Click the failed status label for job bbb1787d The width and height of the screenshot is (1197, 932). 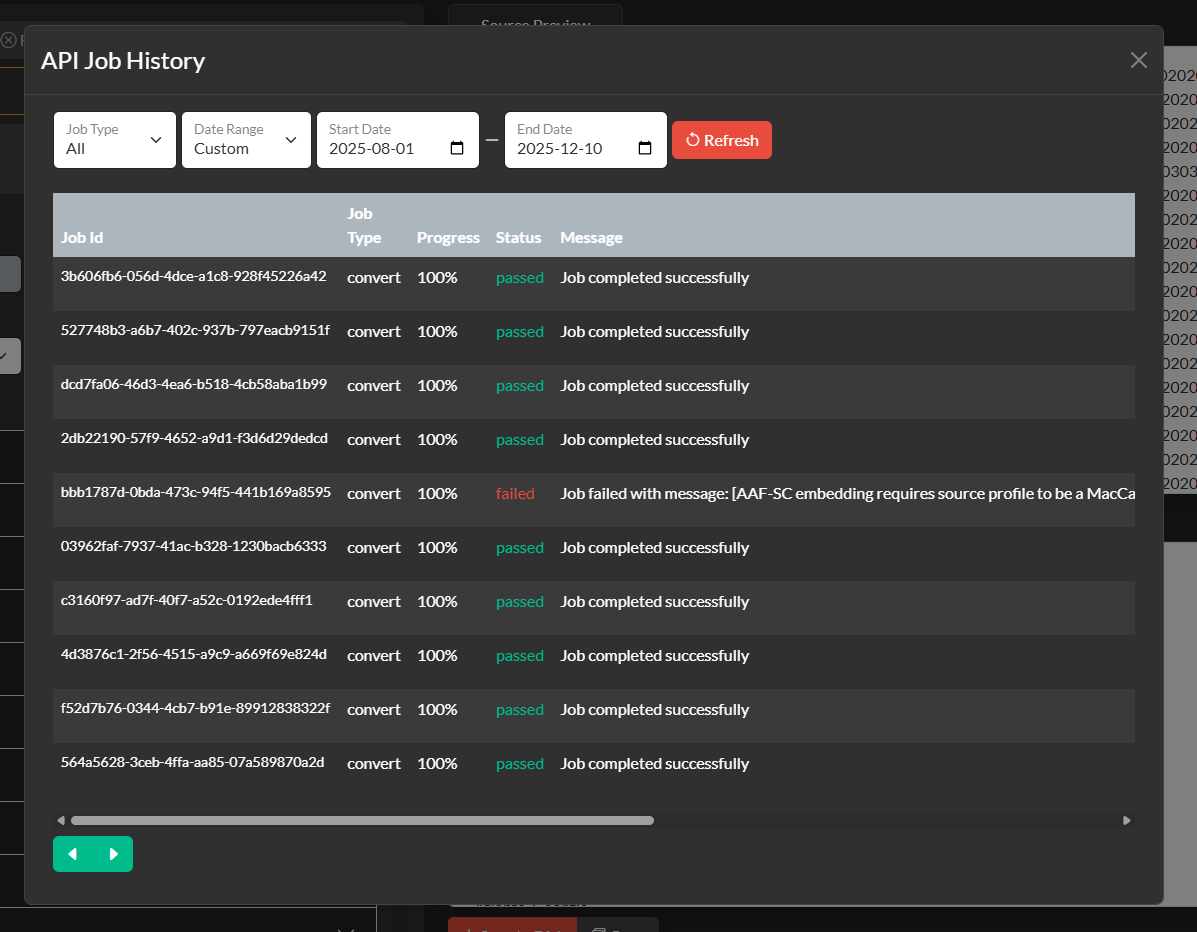[515, 493]
